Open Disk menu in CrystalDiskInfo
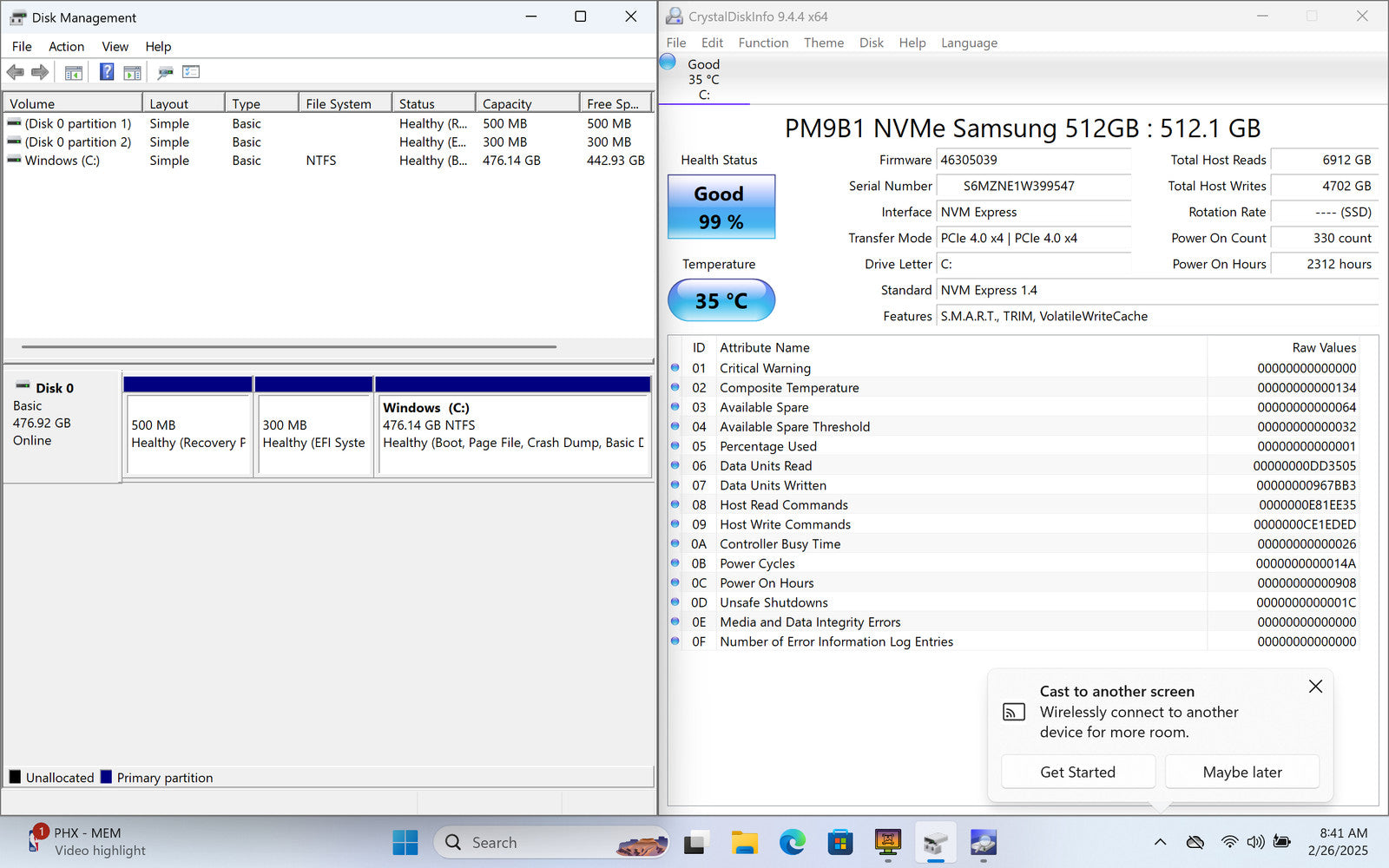The width and height of the screenshot is (1389, 868). click(x=871, y=43)
